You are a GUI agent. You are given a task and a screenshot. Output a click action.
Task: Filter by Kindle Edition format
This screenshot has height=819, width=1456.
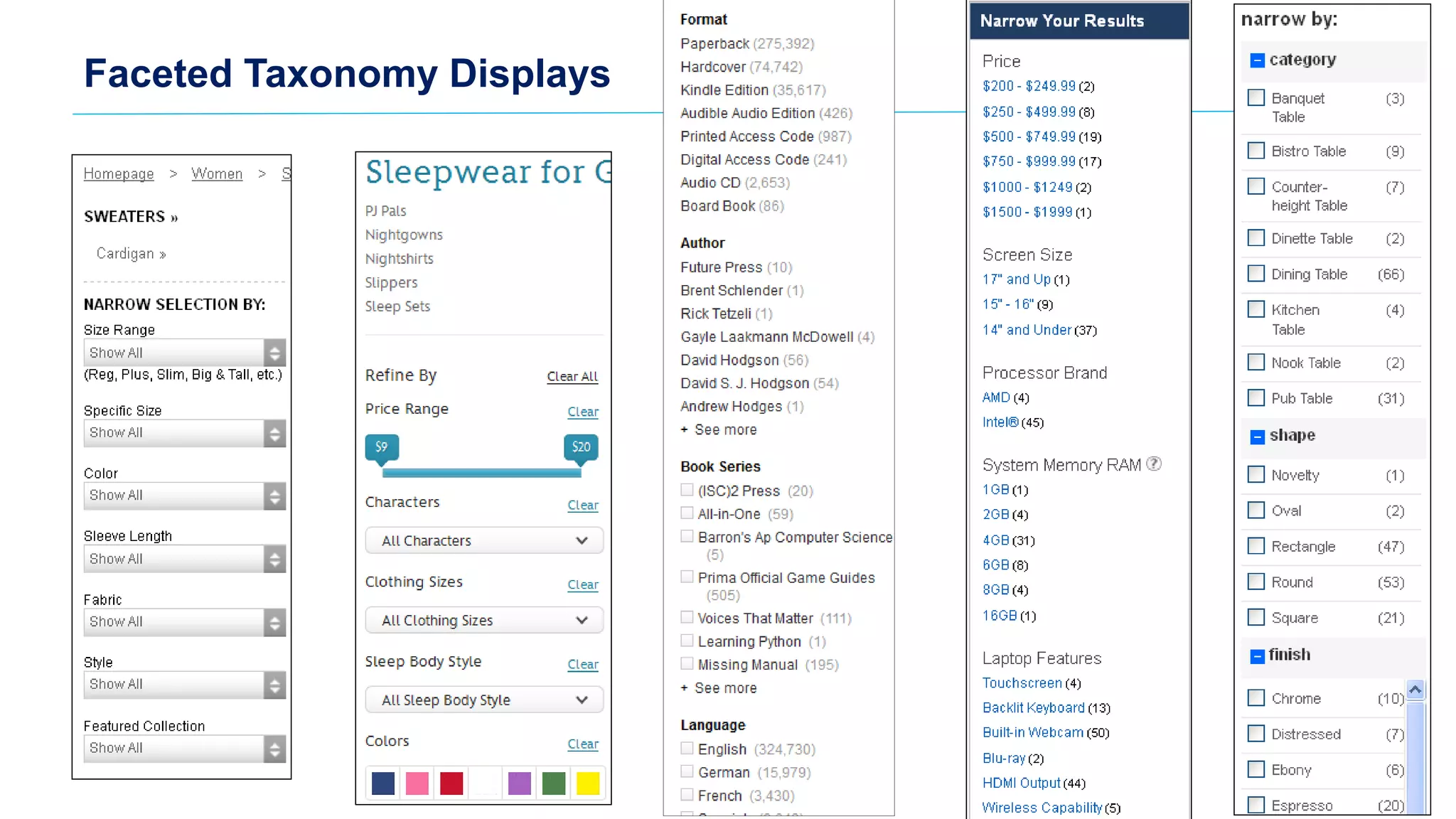tap(724, 90)
